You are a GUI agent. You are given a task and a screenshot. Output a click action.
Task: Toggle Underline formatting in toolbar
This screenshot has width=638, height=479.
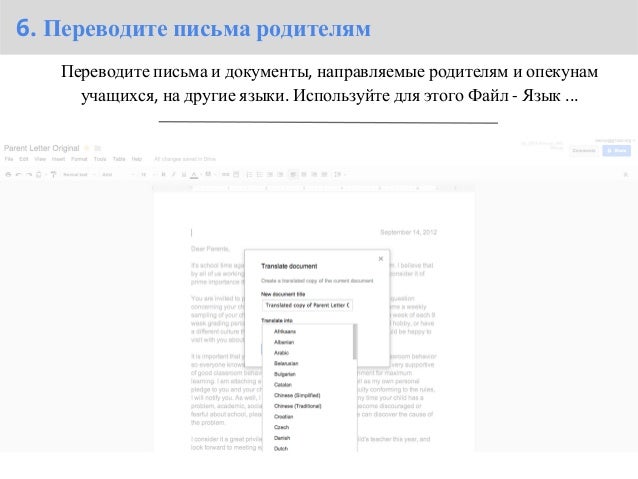coord(184,175)
